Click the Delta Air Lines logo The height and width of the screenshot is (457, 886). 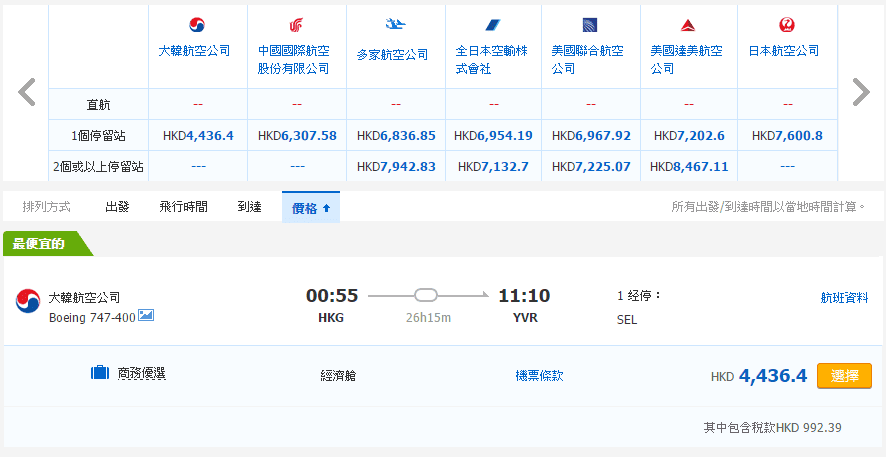(688, 25)
